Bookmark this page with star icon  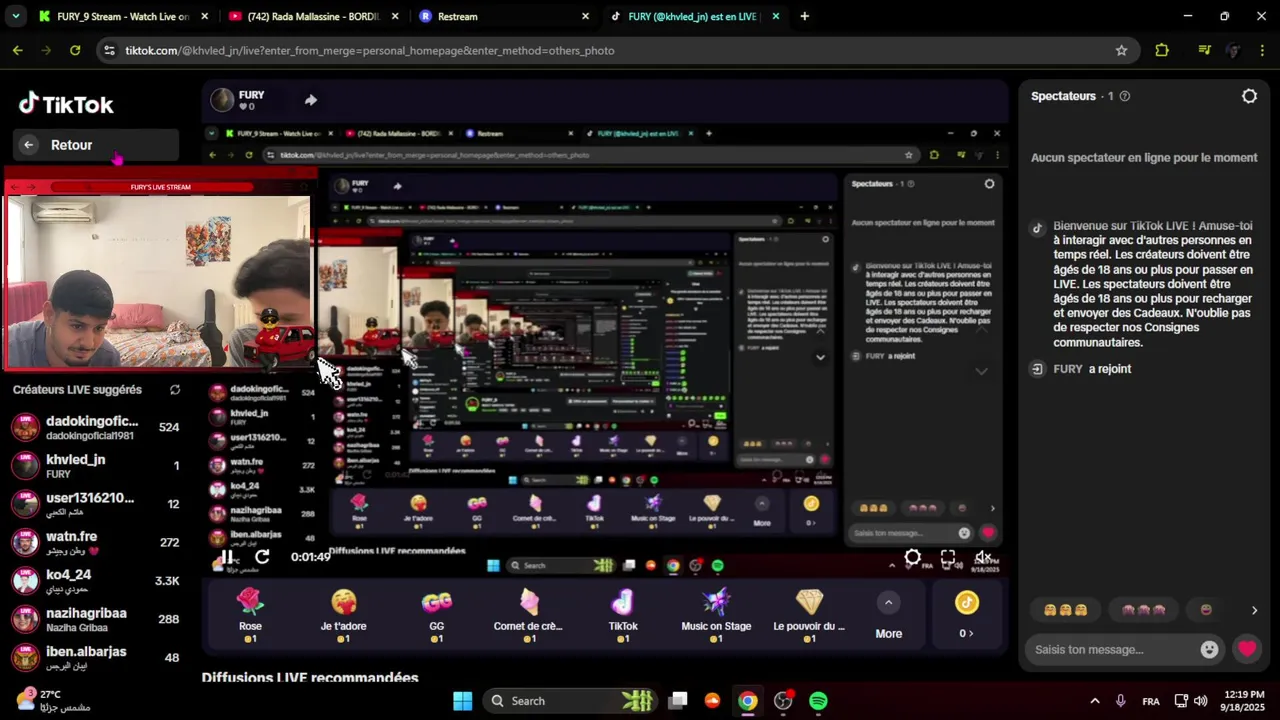point(1121,50)
